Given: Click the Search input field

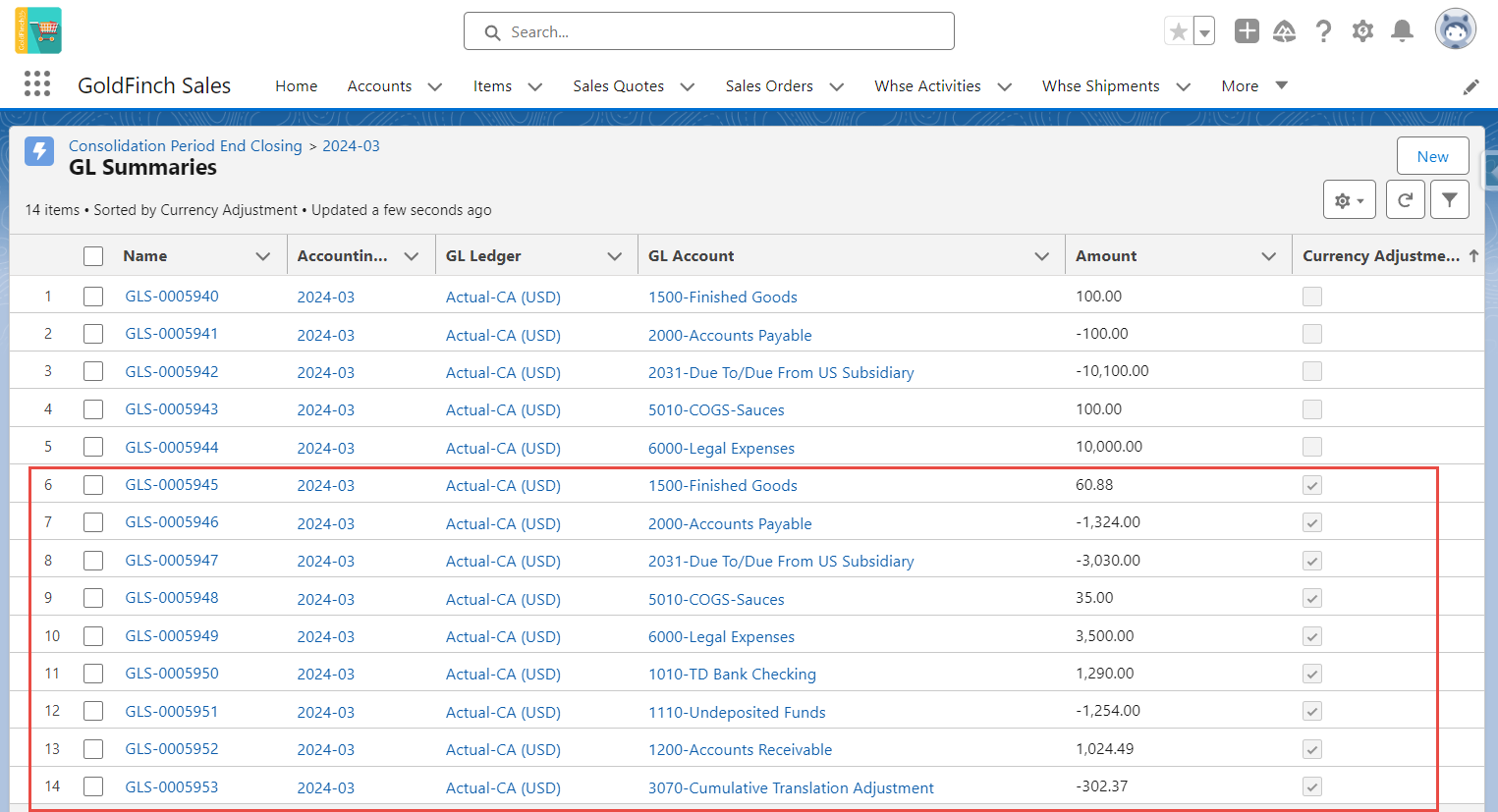Looking at the screenshot, I should tap(709, 31).
